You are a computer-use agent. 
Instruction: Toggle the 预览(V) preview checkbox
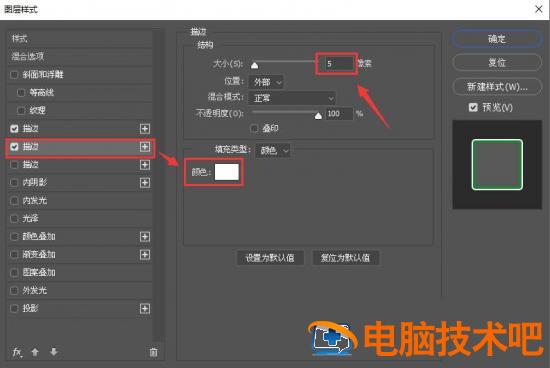point(473,107)
